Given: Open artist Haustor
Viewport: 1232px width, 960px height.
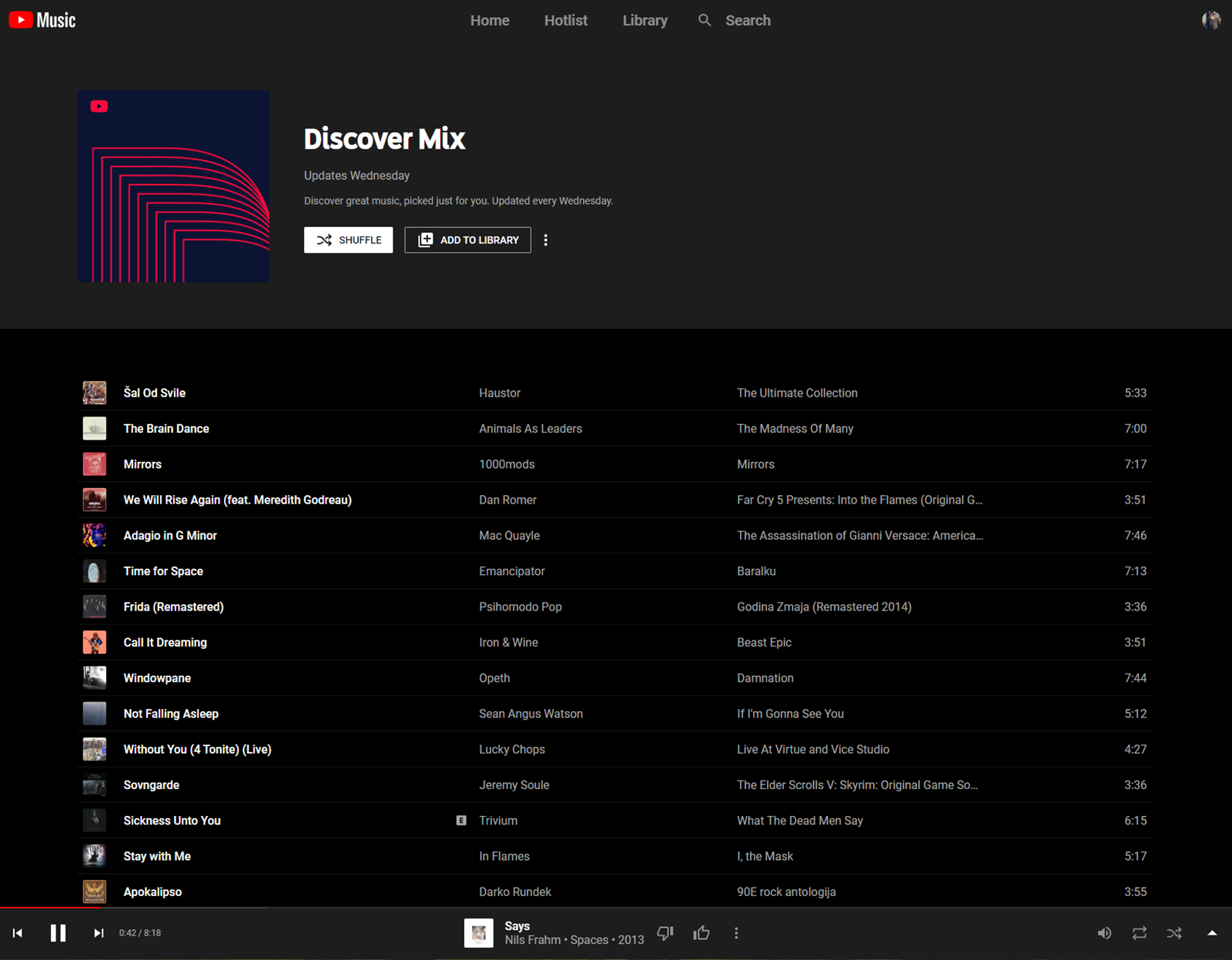Looking at the screenshot, I should click(x=500, y=393).
